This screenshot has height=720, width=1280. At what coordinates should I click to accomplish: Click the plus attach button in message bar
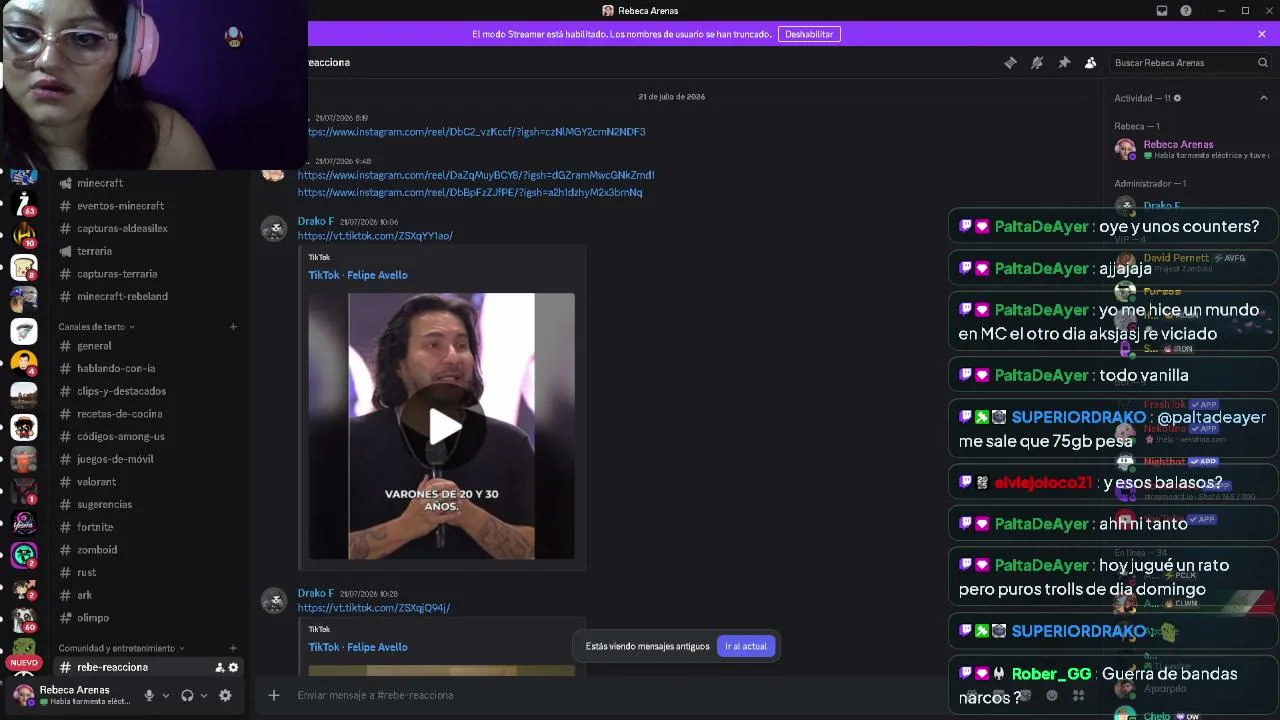274,695
